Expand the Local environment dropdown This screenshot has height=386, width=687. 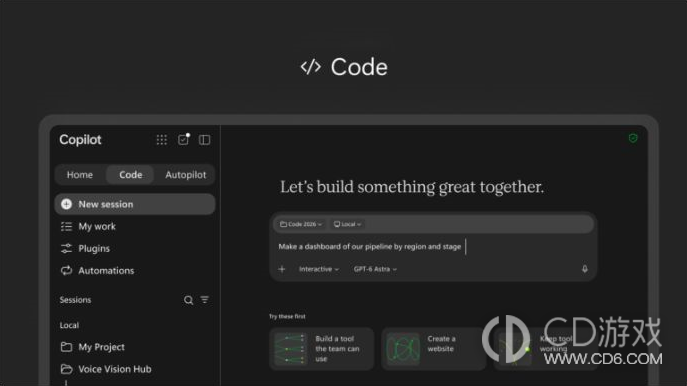(347, 224)
